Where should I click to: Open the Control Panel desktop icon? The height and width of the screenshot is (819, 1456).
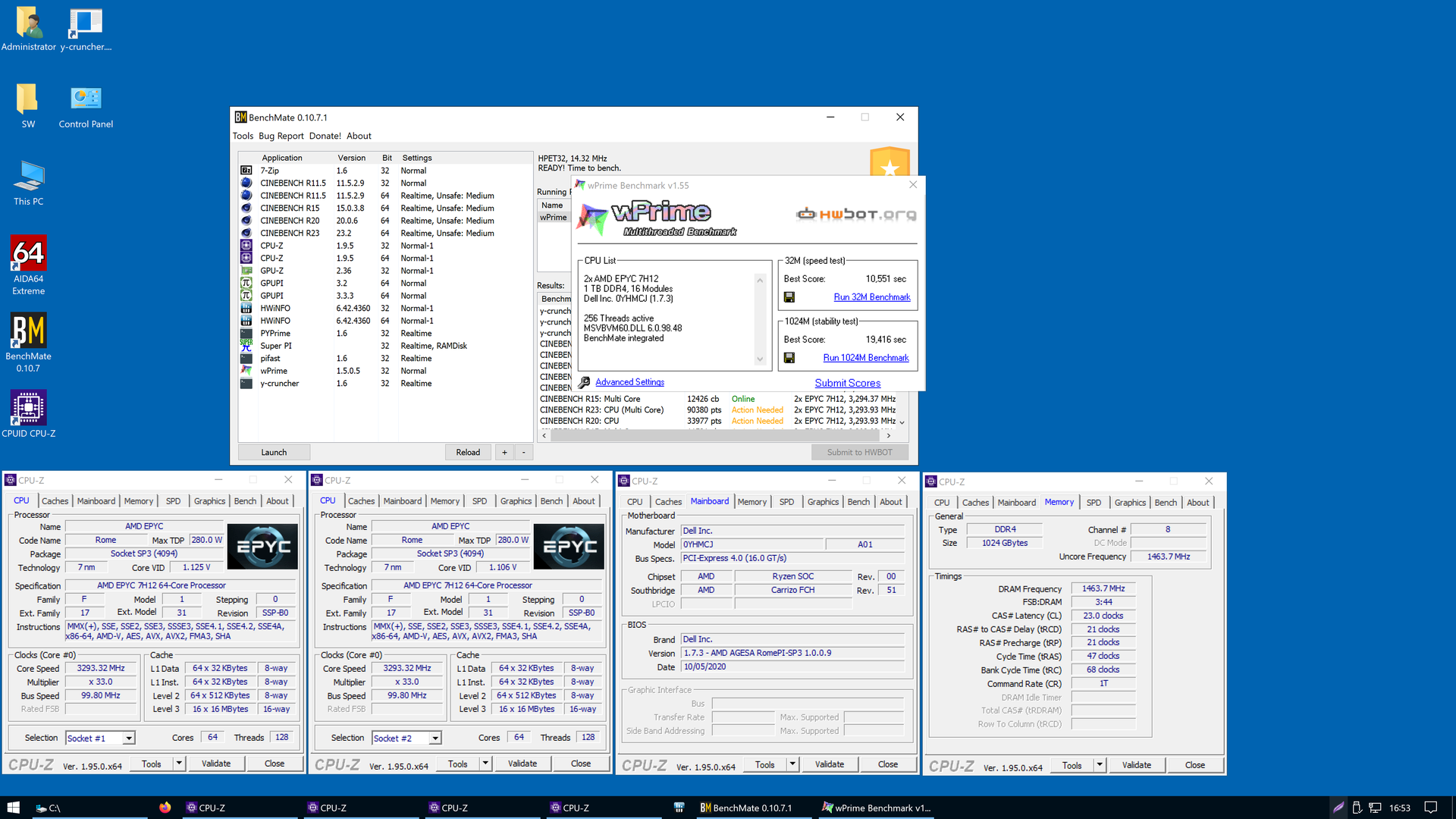coord(86,107)
